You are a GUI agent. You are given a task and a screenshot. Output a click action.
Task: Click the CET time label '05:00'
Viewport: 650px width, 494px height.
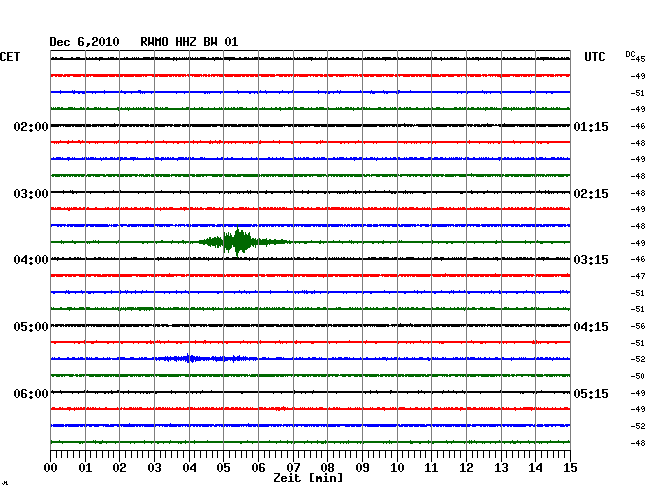click(31, 327)
